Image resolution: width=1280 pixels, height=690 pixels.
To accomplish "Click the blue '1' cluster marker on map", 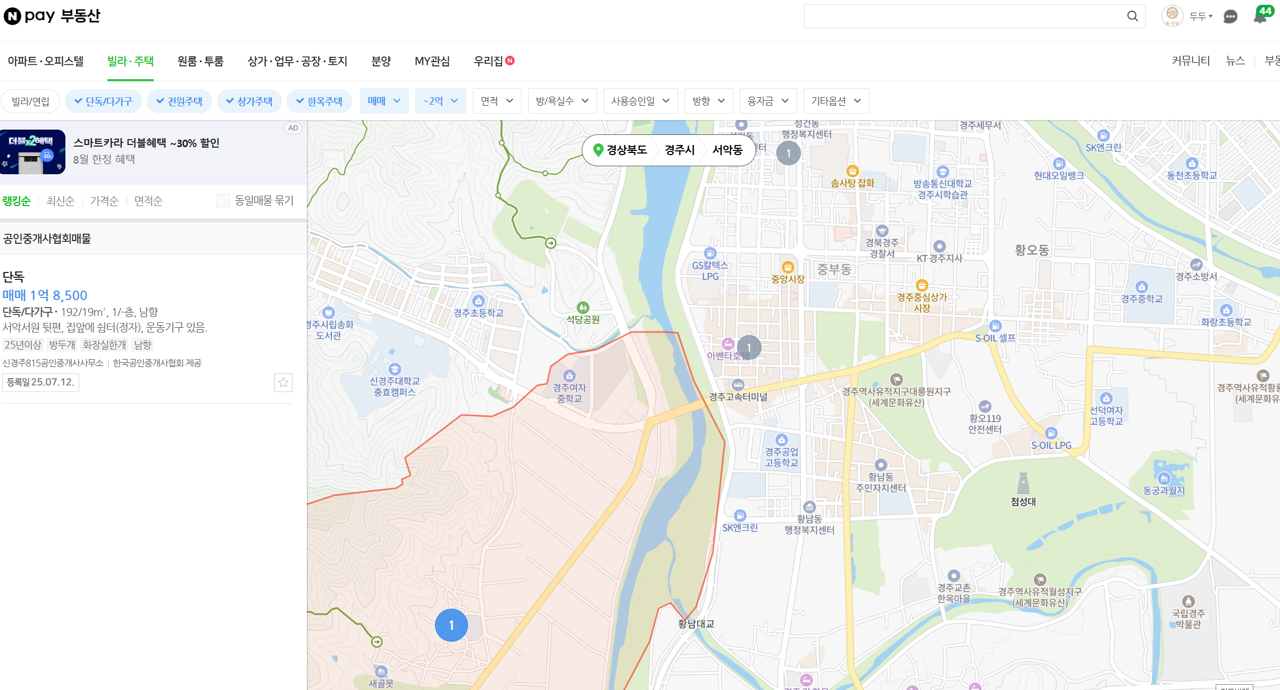I will point(451,625).
